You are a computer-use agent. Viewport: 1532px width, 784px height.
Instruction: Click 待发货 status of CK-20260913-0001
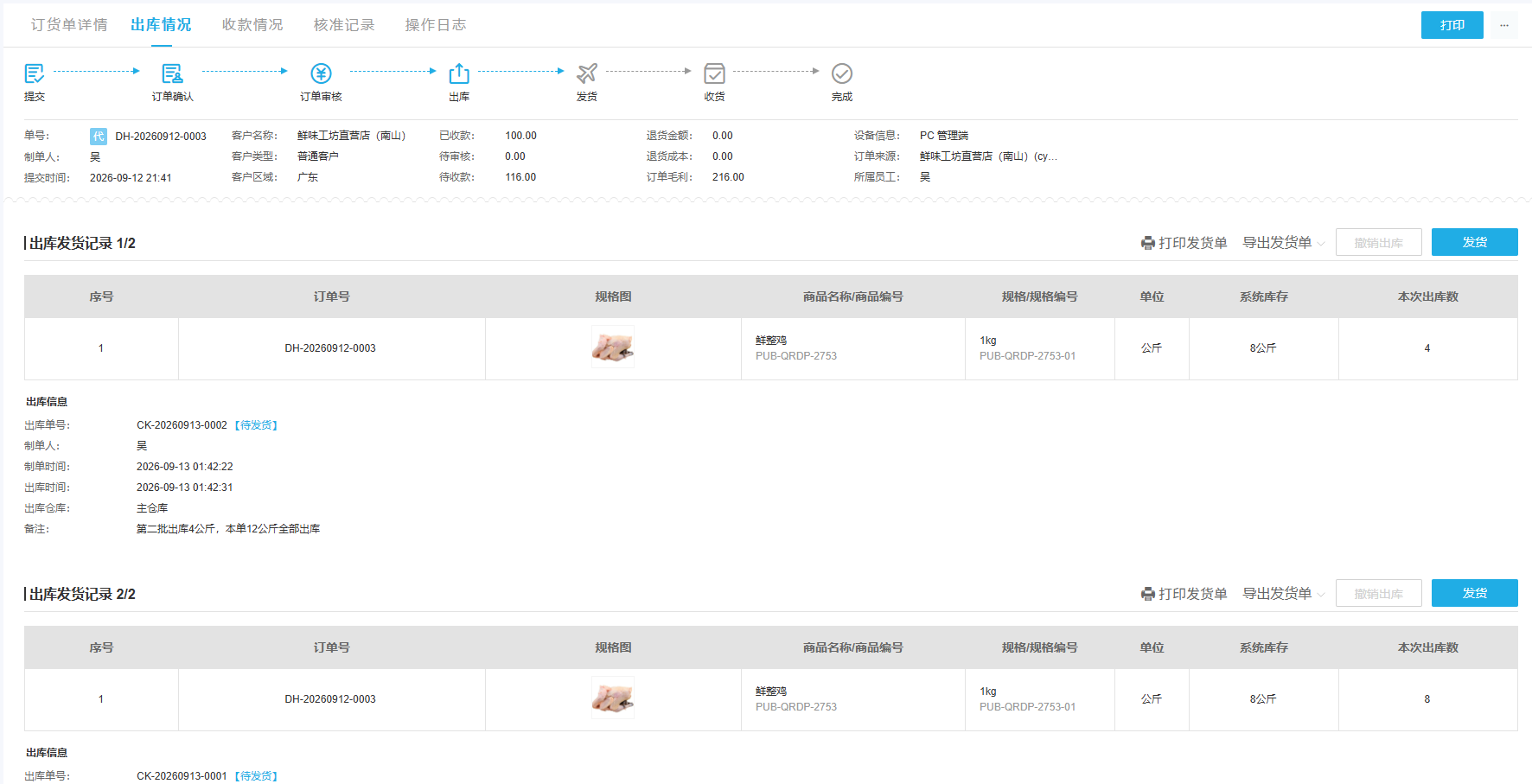coord(258,776)
